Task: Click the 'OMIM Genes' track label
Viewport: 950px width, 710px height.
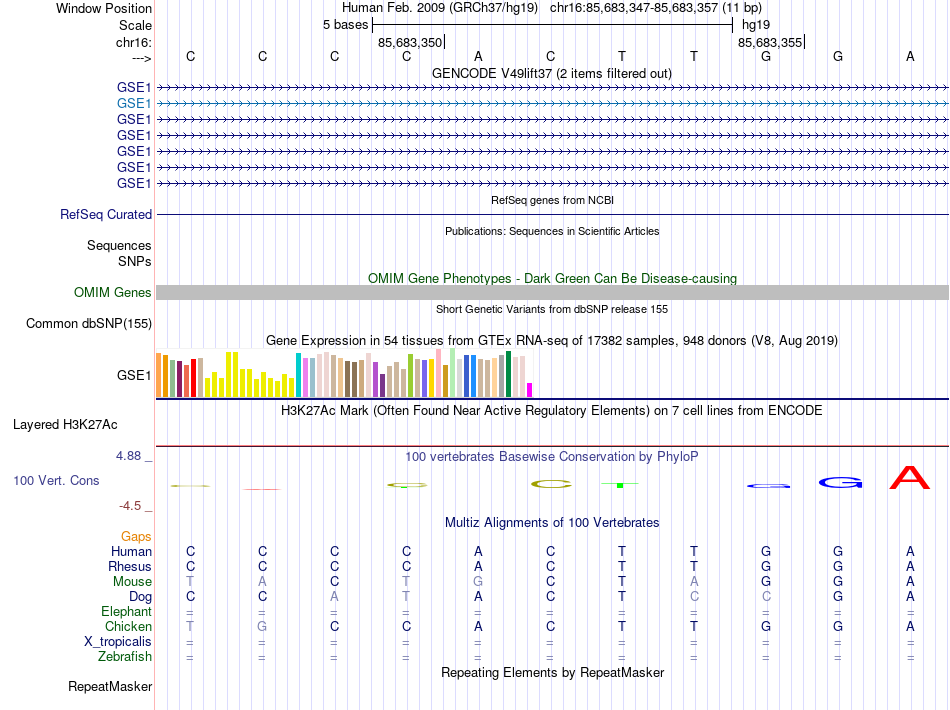Action: 112,293
